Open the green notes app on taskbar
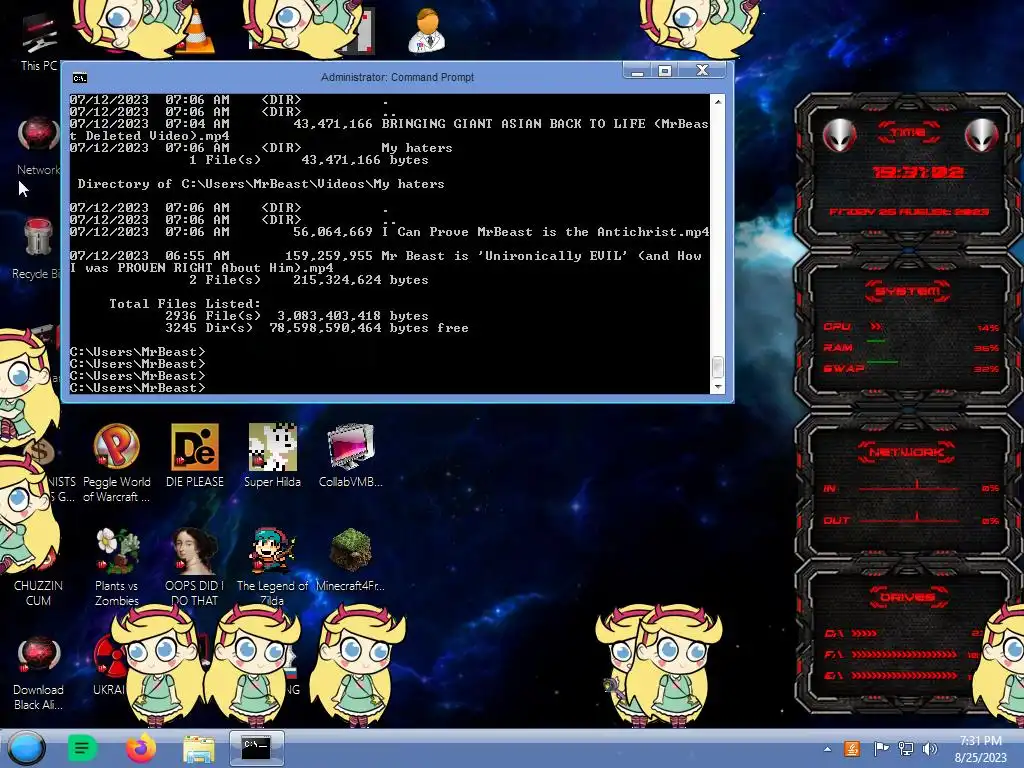The image size is (1024, 768). pos(82,748)
